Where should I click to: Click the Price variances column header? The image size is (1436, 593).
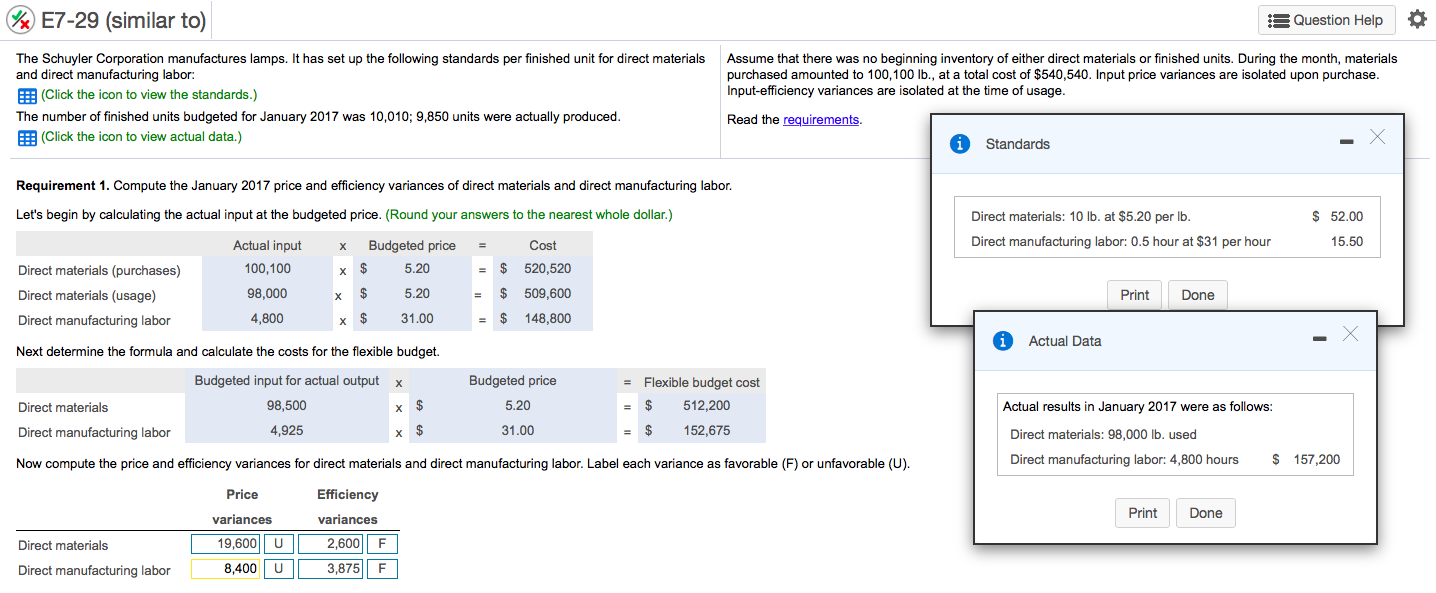242,507
